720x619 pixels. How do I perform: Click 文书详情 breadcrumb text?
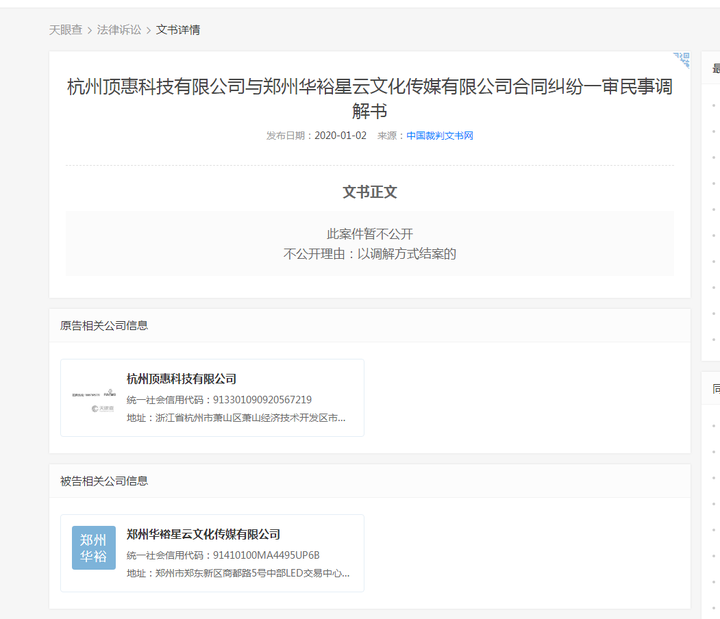tap(178, 30)
